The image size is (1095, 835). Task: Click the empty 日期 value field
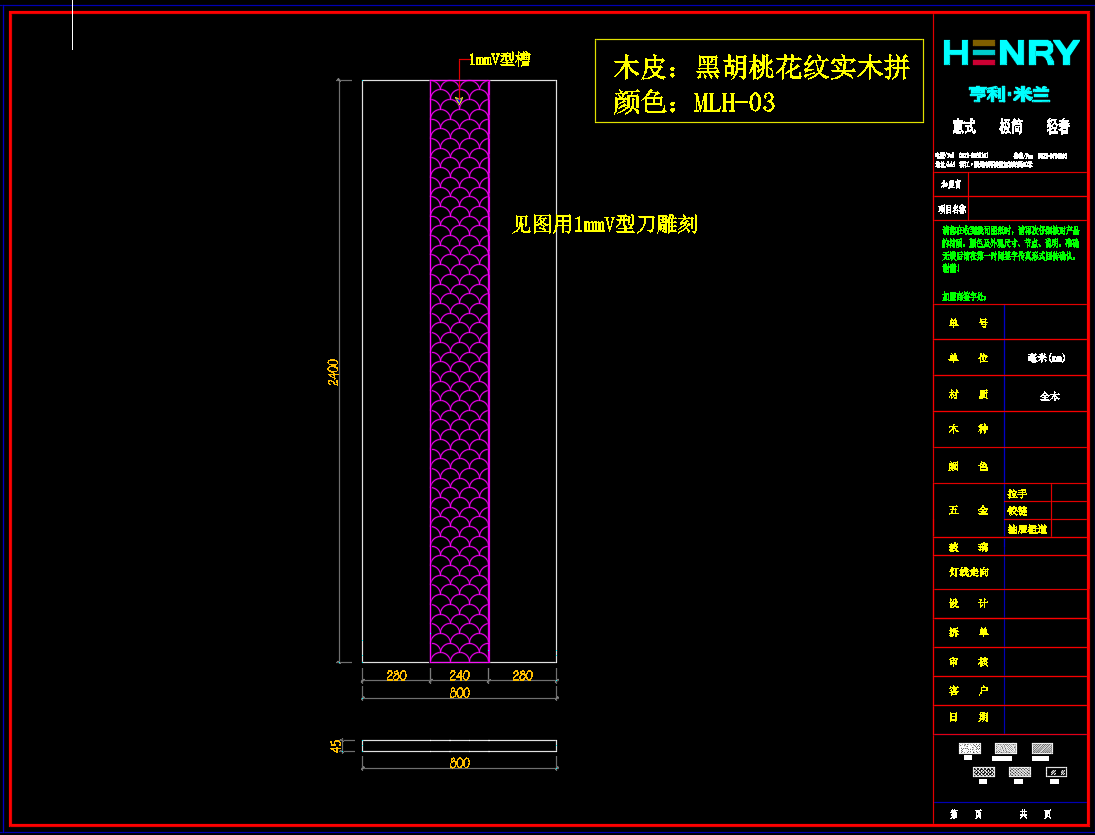pos(1045,717)
